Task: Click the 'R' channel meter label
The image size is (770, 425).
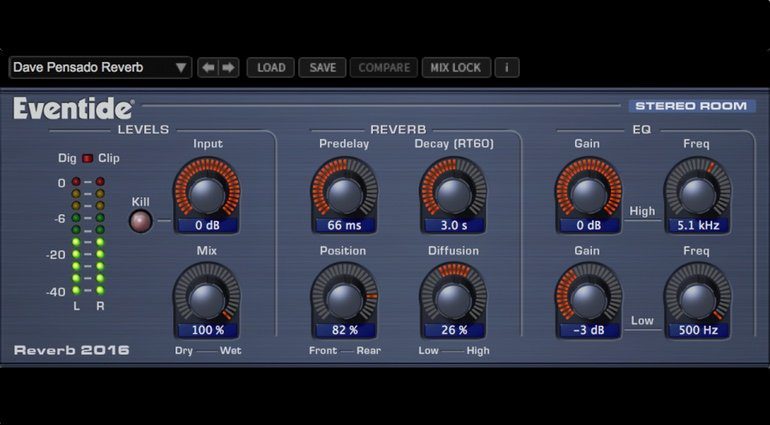Action: point(100,307)
